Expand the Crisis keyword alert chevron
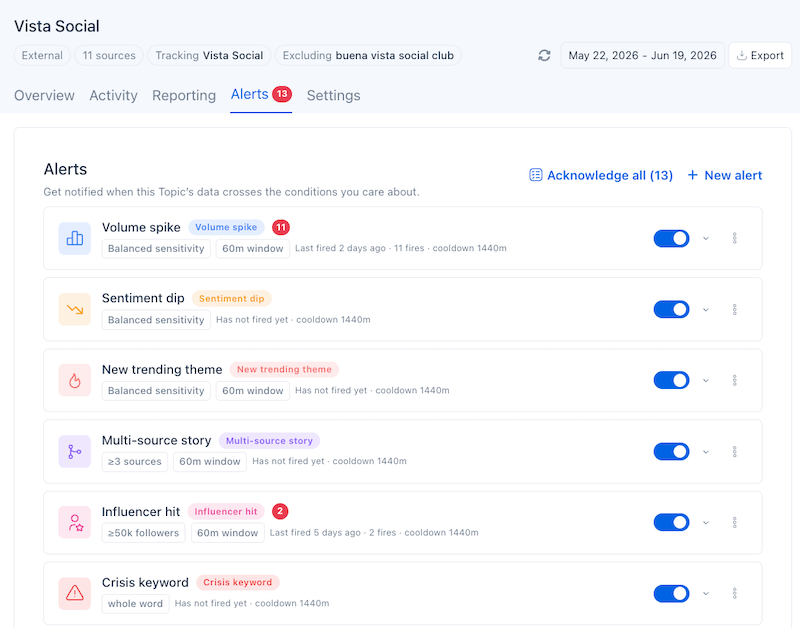 706,593
